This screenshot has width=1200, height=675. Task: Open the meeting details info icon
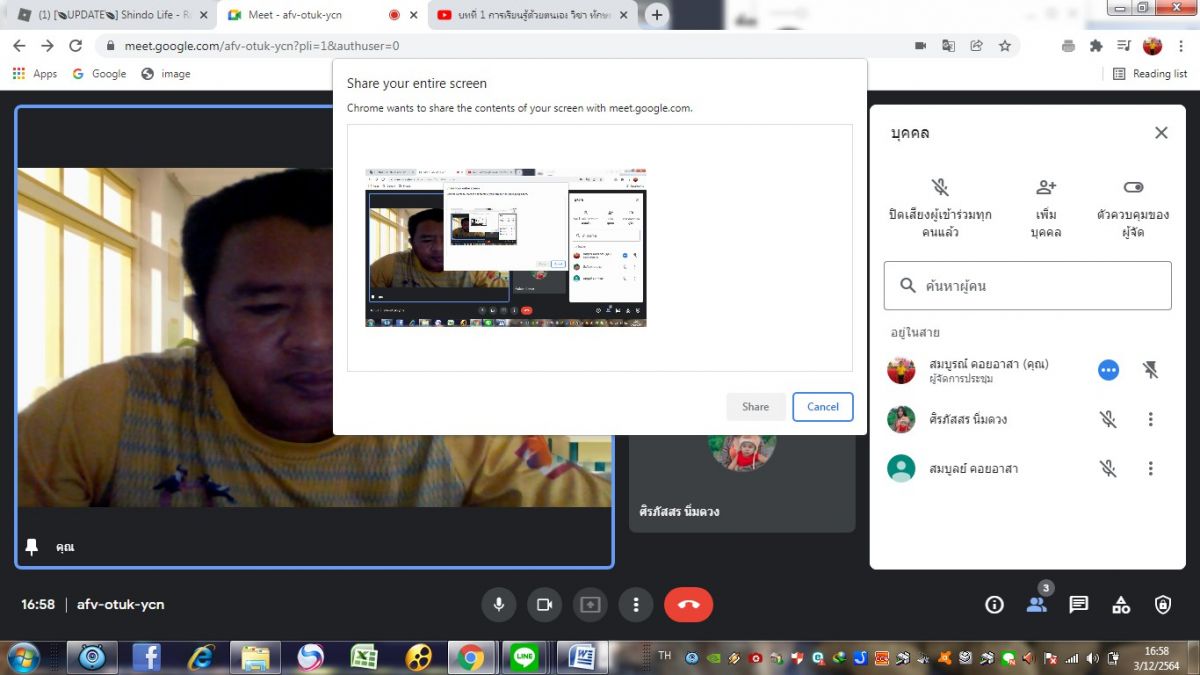[994, 604]
